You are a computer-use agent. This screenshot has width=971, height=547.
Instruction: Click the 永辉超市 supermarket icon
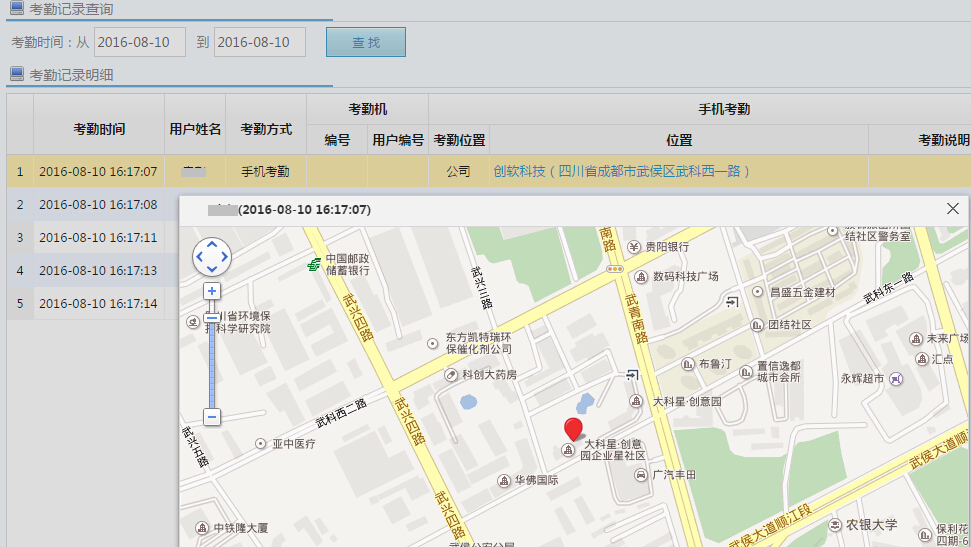click(895, 379)
